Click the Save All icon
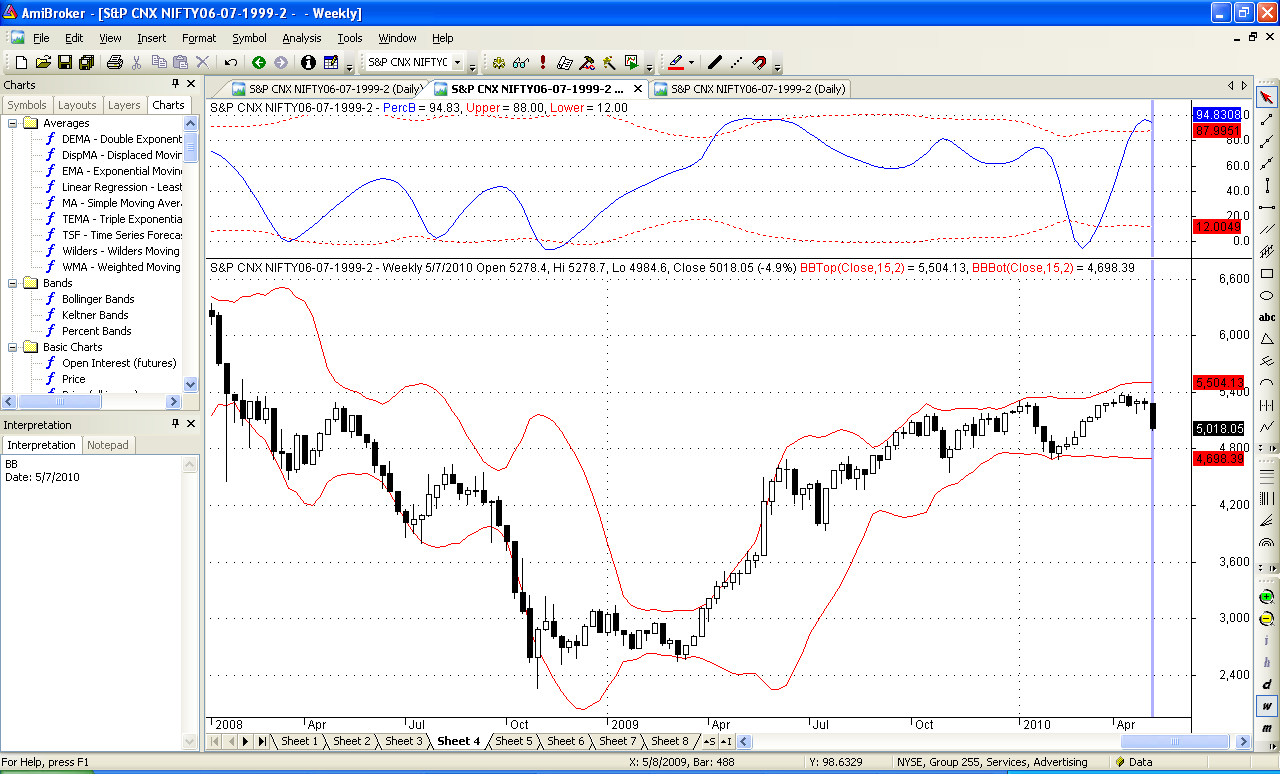Screen dimensions: 1280x774 coord(86,62)
